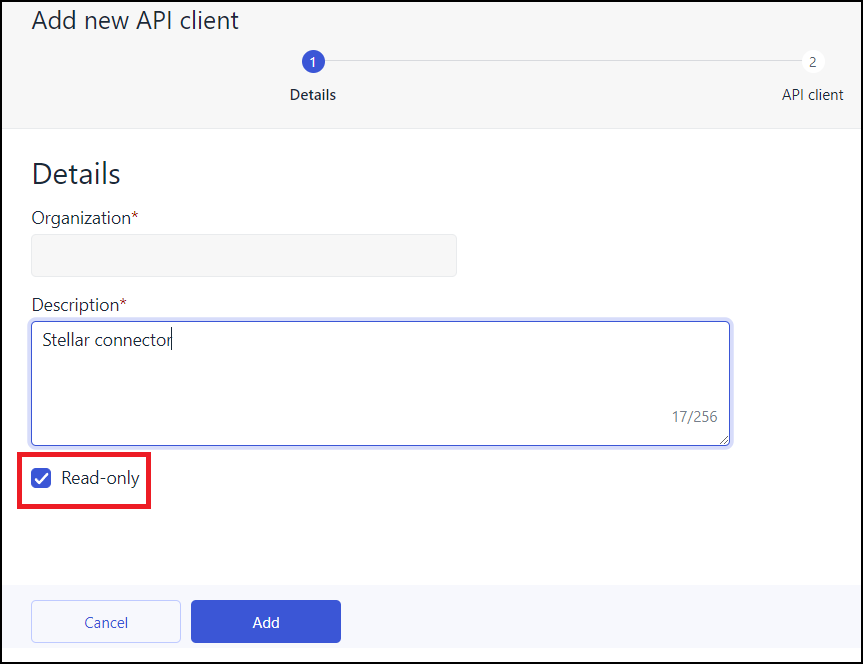The width and height of the screenshot is (863, 664).
Task: Select the Details step label
Action: tap(313, 95)
